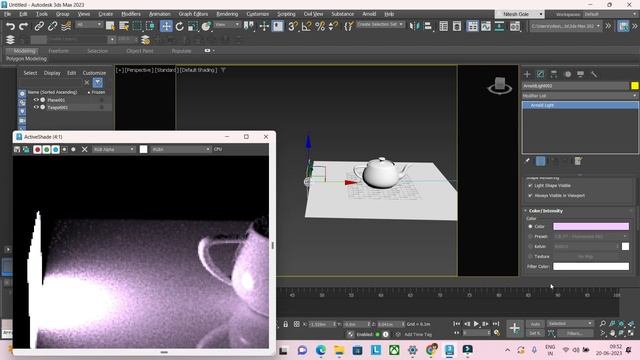Open the Select by Name dialog
The width and height of the screenshot is (640, 360).
pyautogui.click(x=124, y=26)
